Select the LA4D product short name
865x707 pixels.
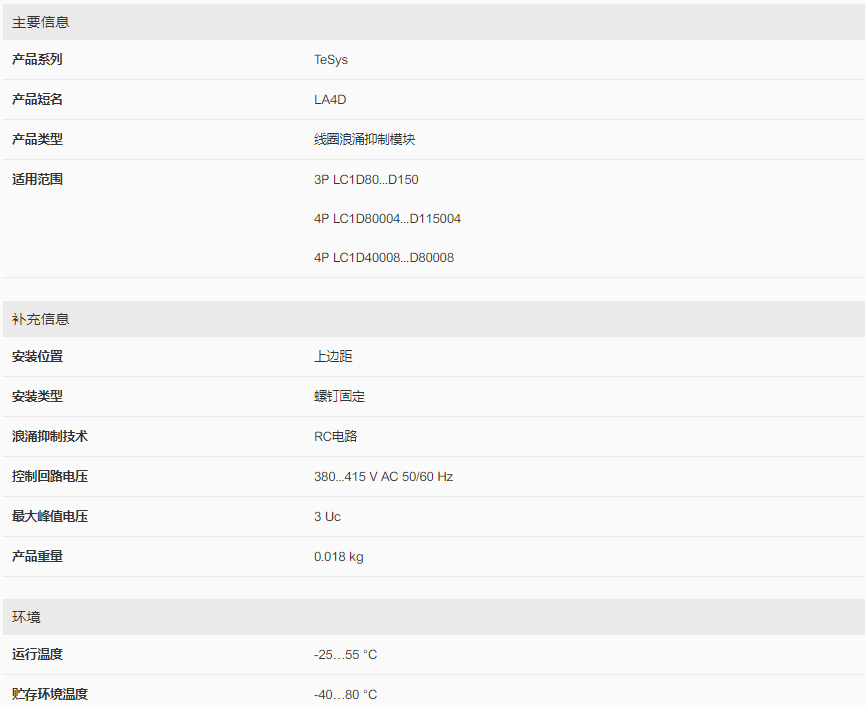pyautogui.click(x=330, y=100)
